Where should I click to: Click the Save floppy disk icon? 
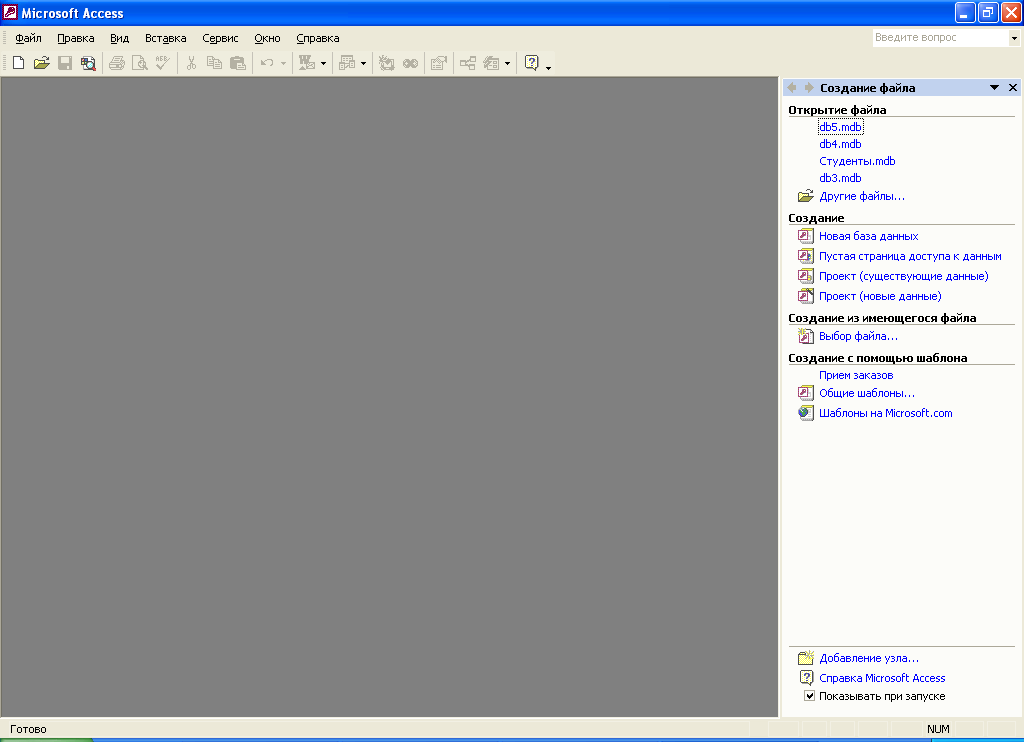click(x=65, y=63)
